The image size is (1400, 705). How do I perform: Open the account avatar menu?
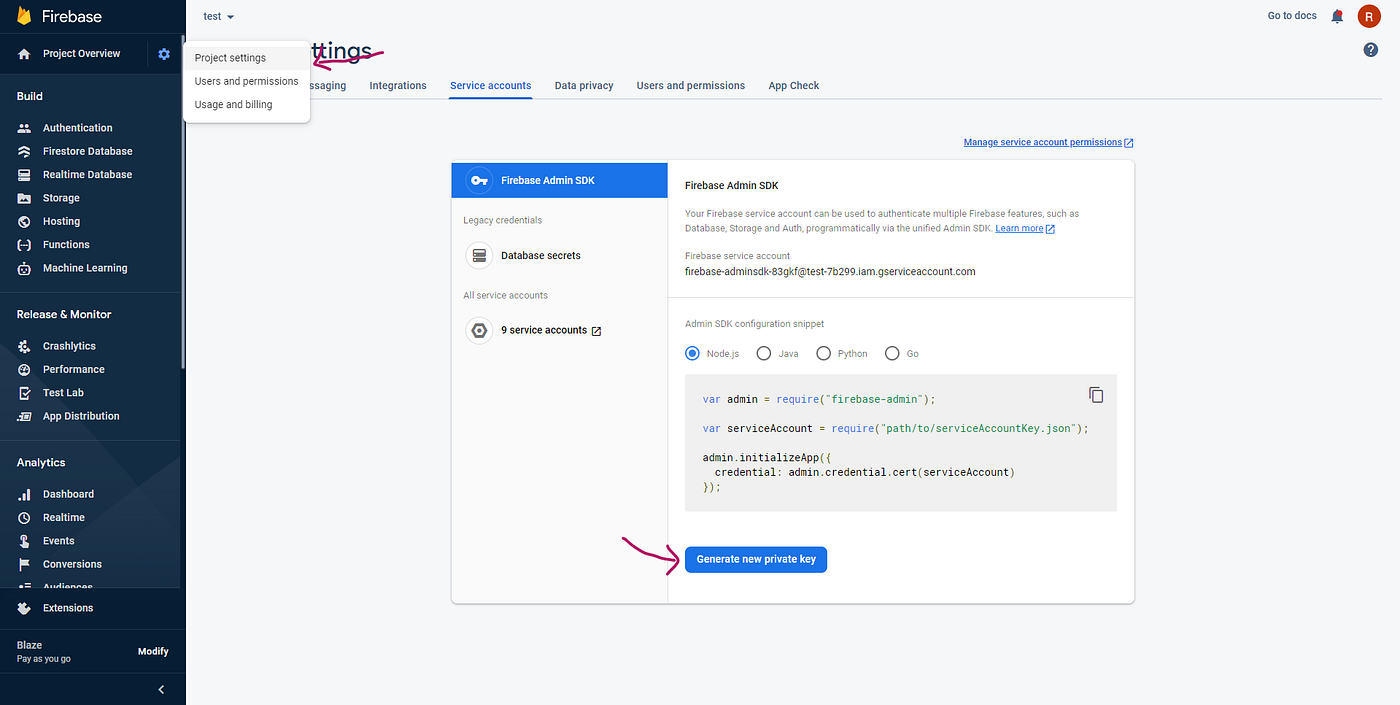(1369, 15)
